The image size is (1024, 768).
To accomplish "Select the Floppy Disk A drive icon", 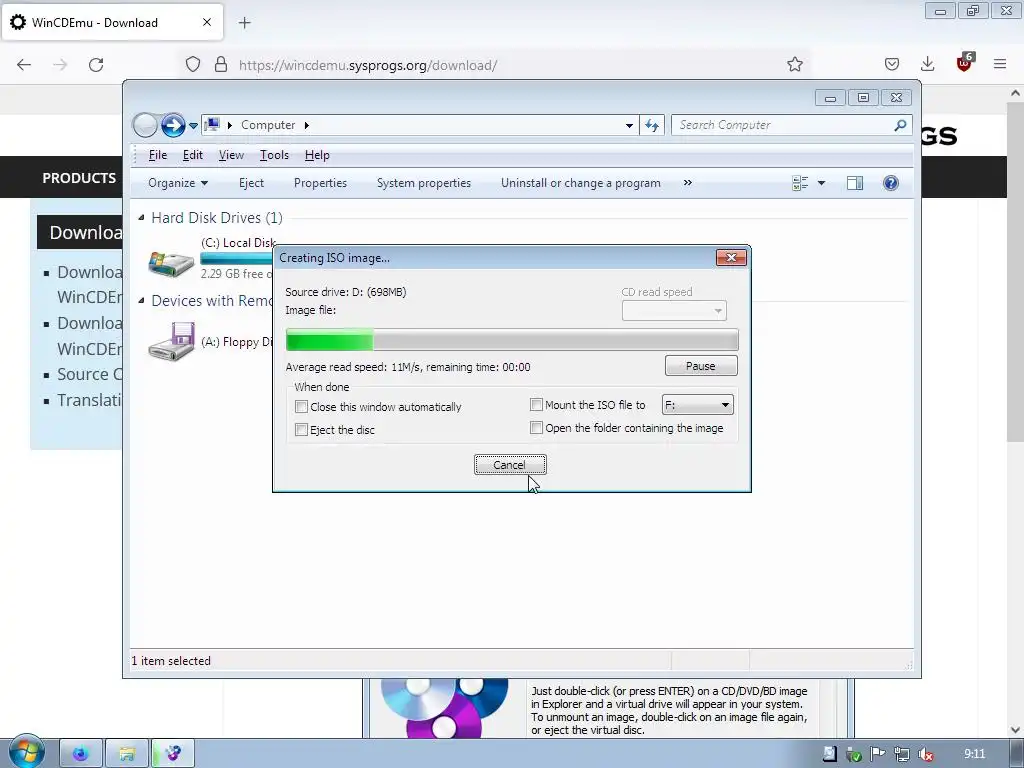I will tap(171, 342).
